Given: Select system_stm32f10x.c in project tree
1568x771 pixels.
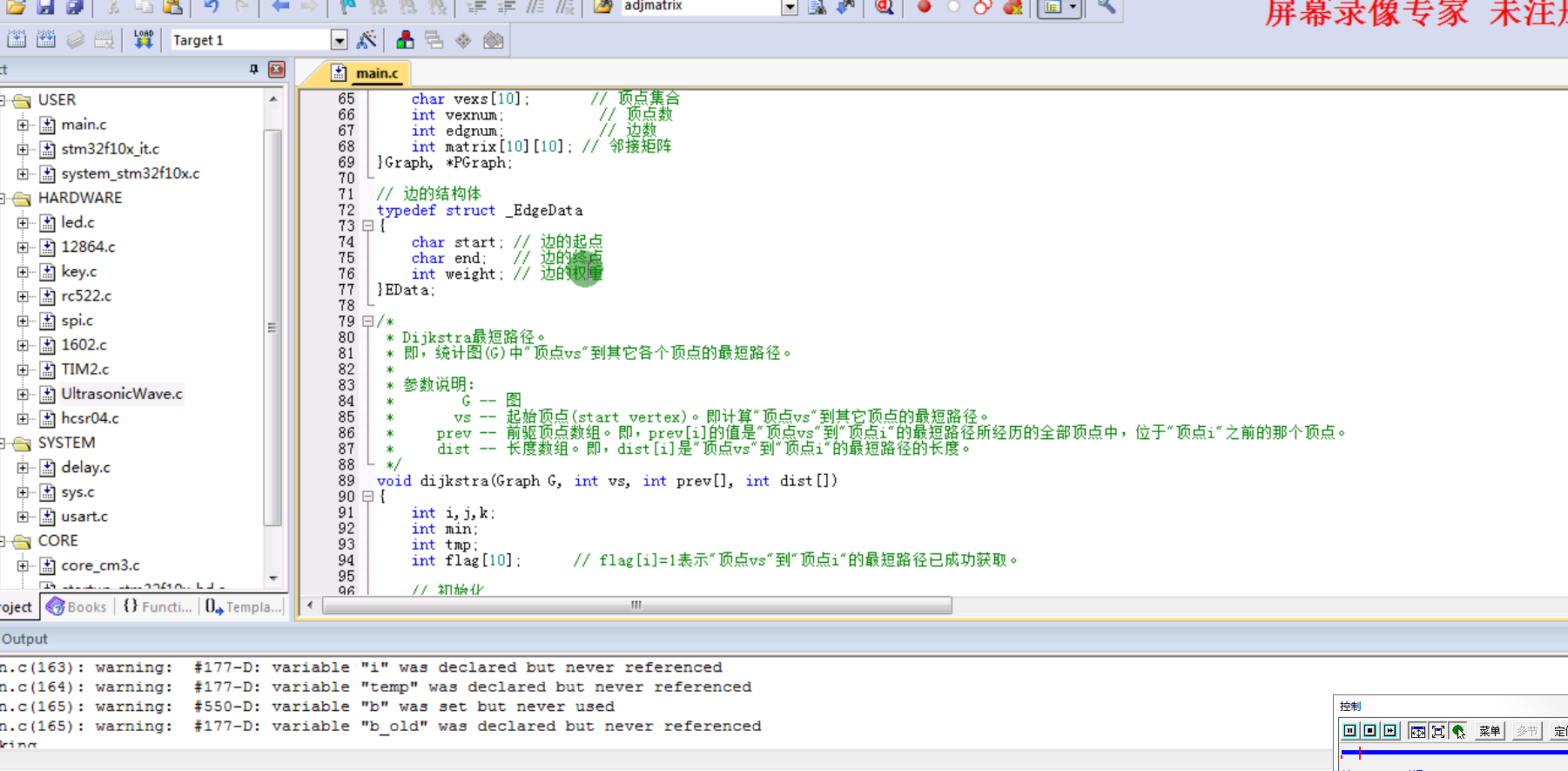Looking at the screenshot, I should point(130,173).
